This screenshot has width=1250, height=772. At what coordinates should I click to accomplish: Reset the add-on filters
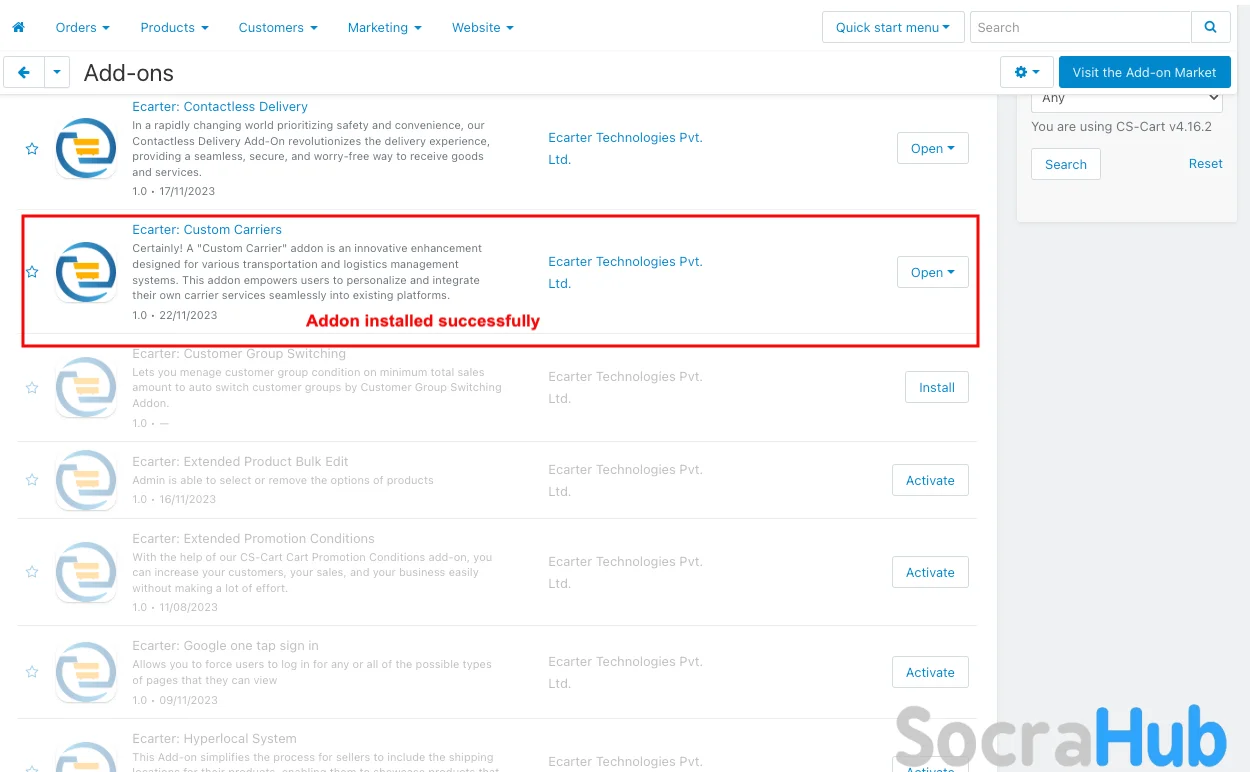tap(1205, 163)
